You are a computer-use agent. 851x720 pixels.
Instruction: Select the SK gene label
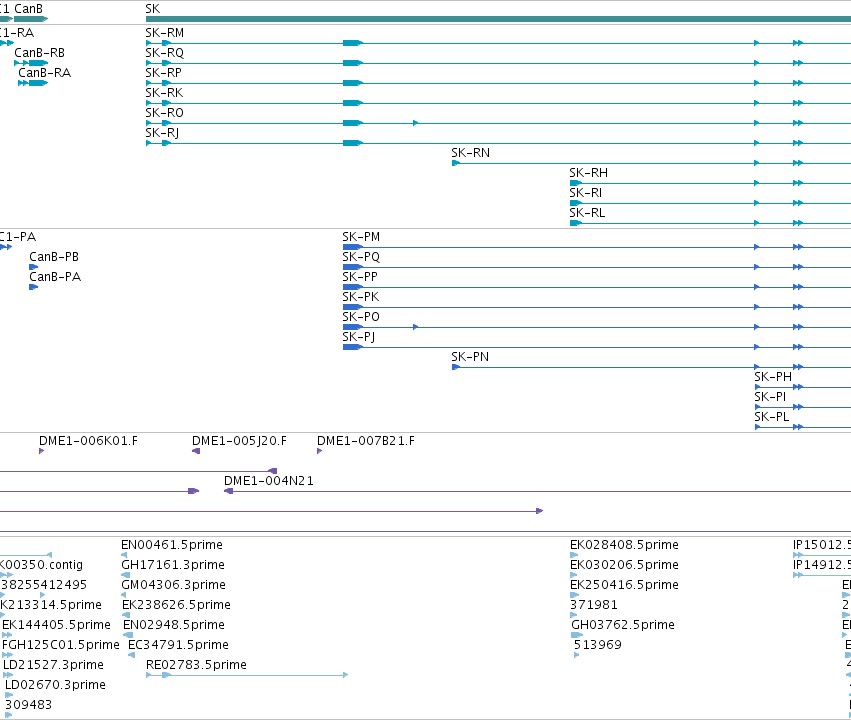(153, 9)
